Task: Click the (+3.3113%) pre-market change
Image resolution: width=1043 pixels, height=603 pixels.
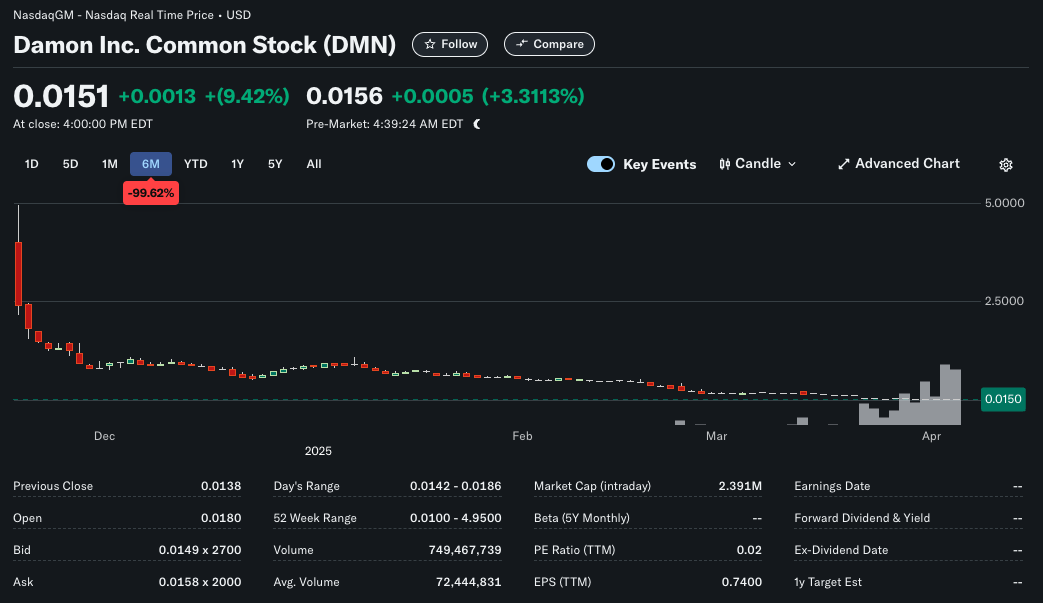Action: (x=533, y=96)
